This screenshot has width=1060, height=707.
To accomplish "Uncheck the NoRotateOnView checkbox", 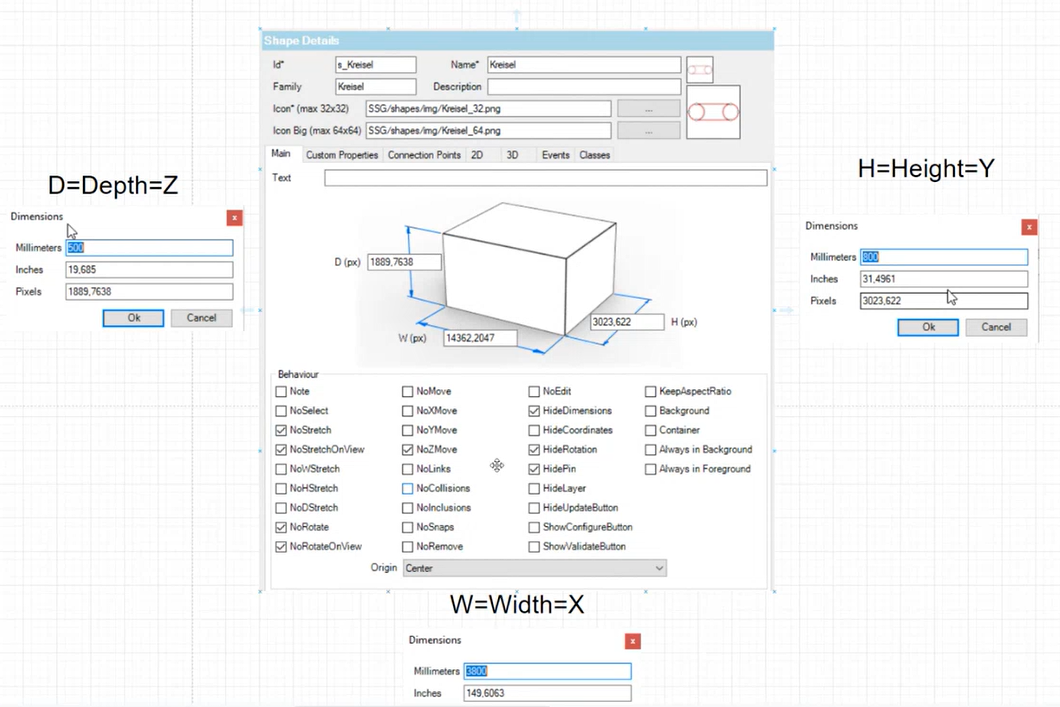I will (281, 547).
